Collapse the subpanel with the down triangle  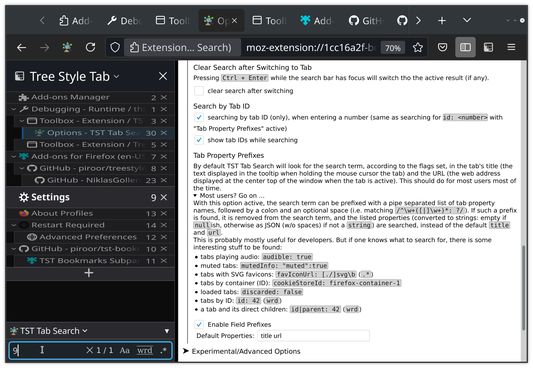167,331
